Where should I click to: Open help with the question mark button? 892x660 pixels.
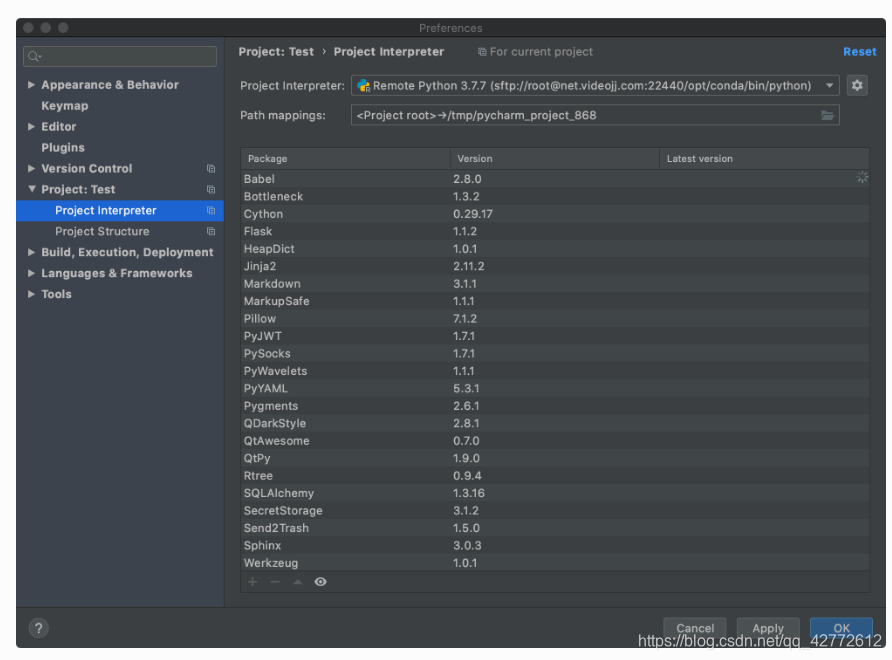tap(38, 628)
